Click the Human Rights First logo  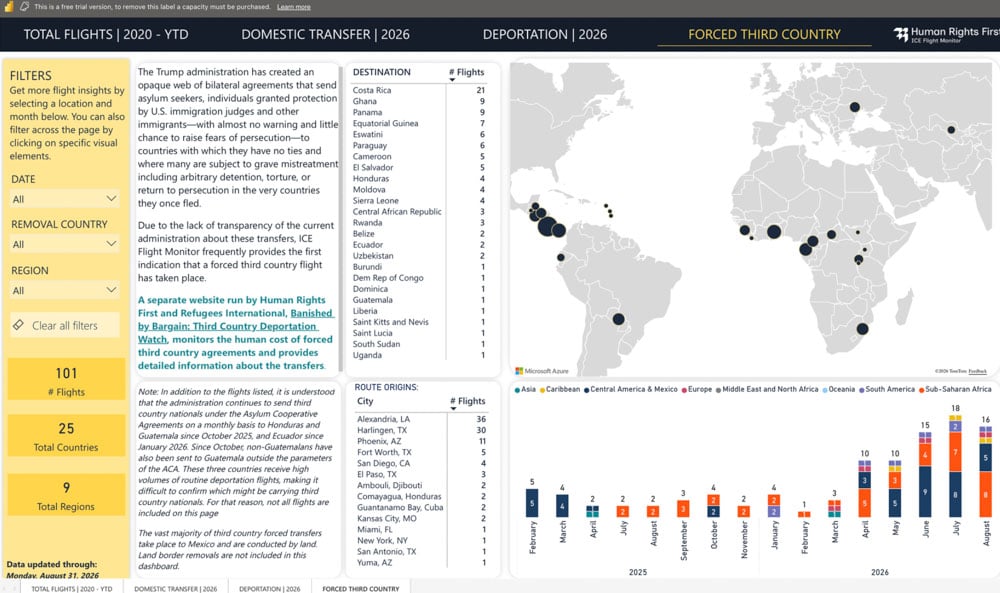point(946,34)
